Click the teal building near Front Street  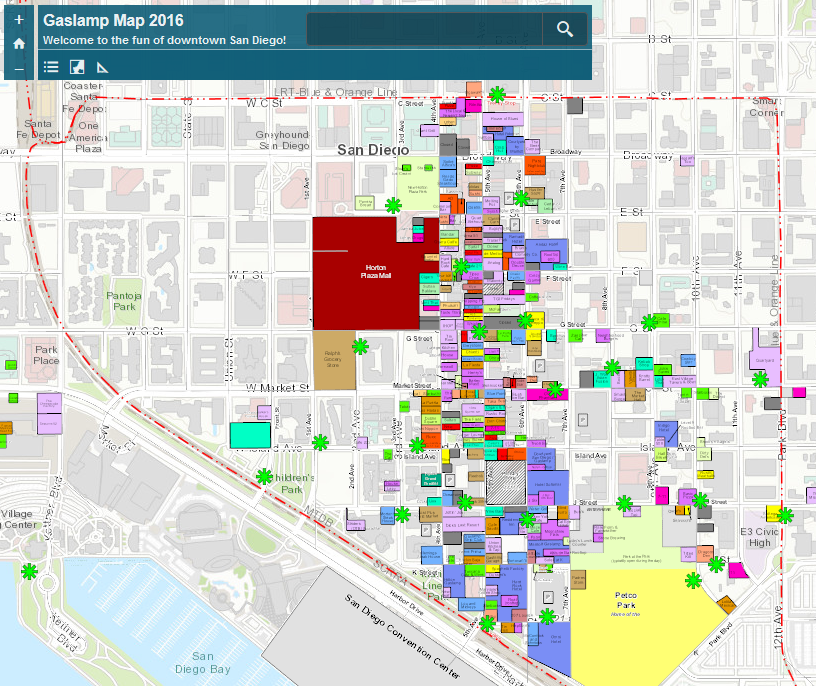pos(249,434)
